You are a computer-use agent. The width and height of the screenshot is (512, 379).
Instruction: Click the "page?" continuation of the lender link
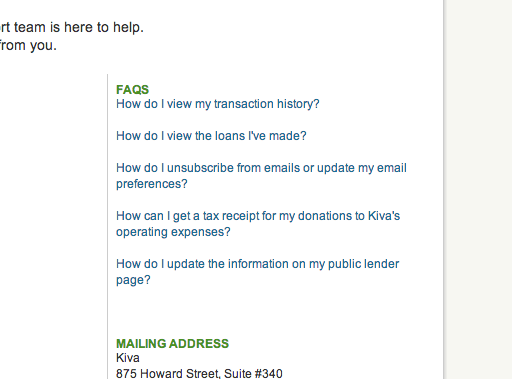tap(133, 280)
